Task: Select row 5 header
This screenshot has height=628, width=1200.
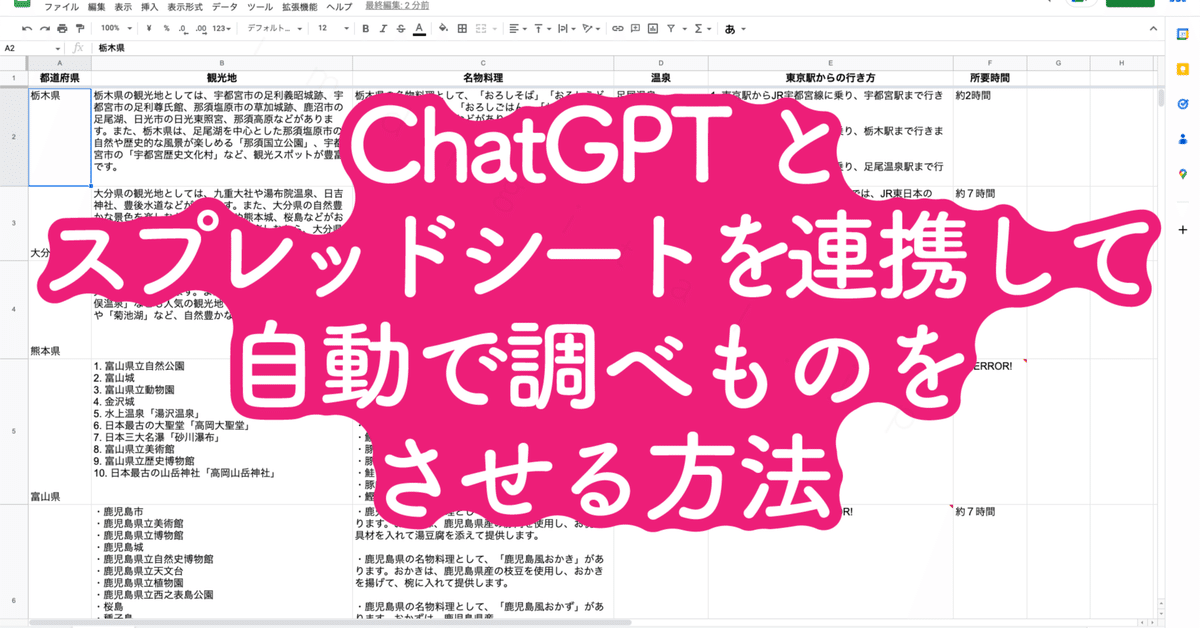Action: [14, 431]
